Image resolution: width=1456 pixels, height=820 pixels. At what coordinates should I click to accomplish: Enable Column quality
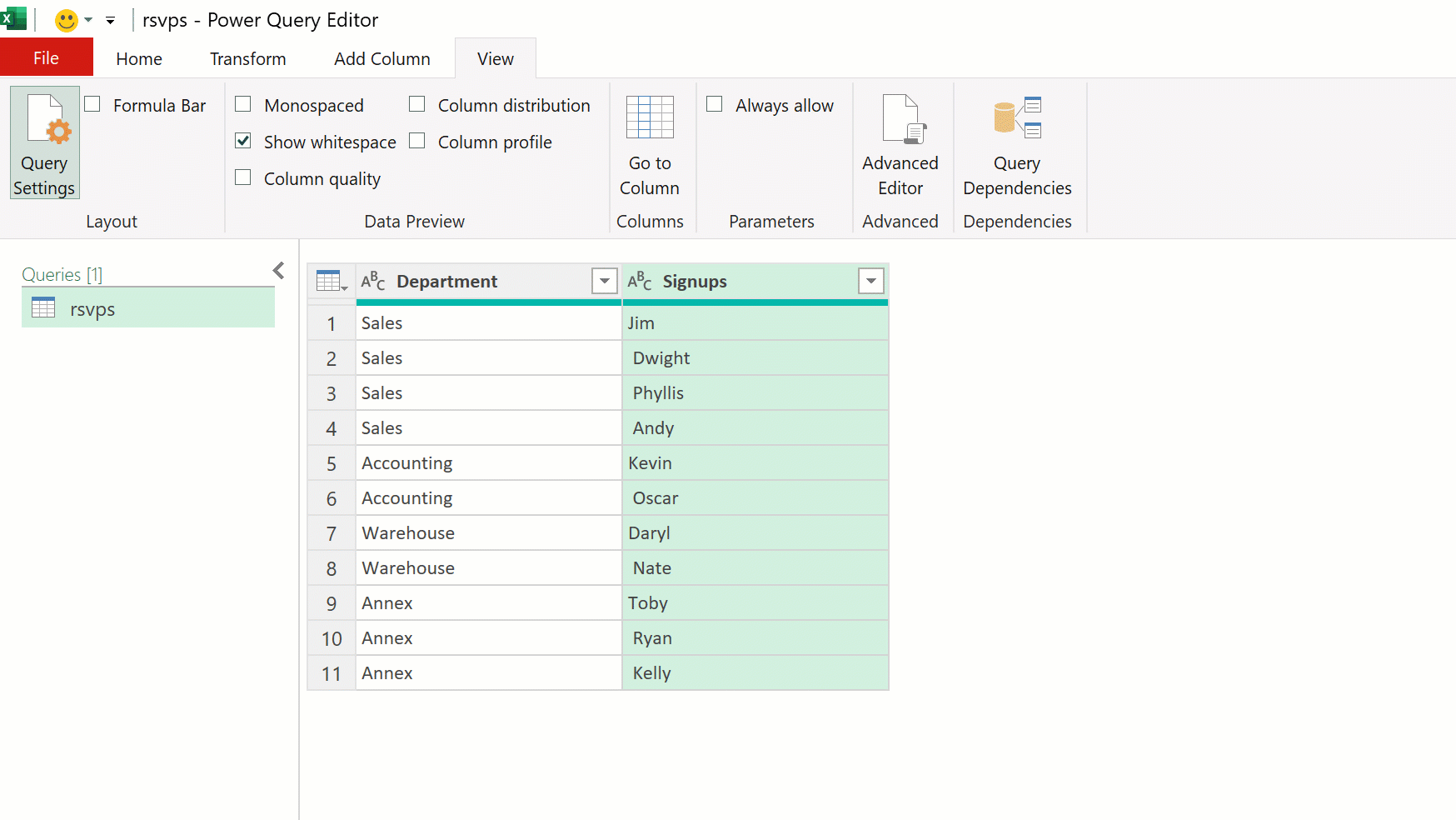(x=242, y=177)
